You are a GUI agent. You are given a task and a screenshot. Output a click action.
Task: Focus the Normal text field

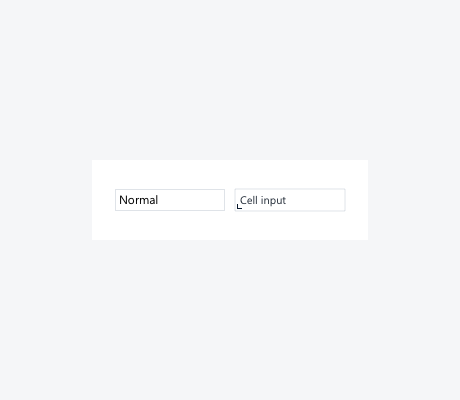[x=170, y=200]
